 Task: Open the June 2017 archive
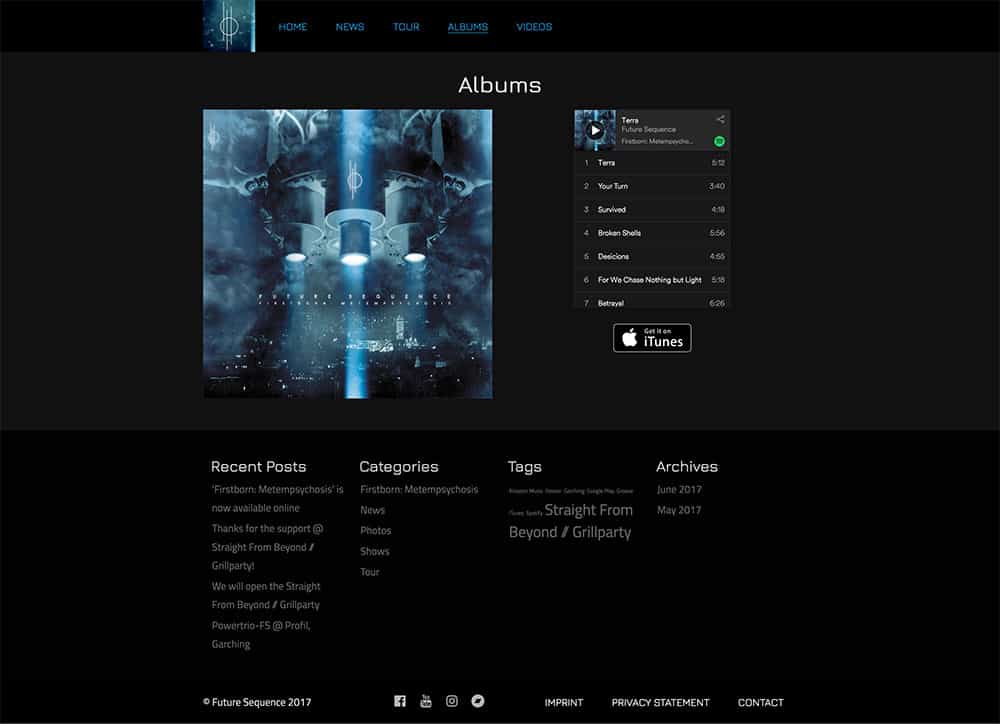tap(679, 489)
